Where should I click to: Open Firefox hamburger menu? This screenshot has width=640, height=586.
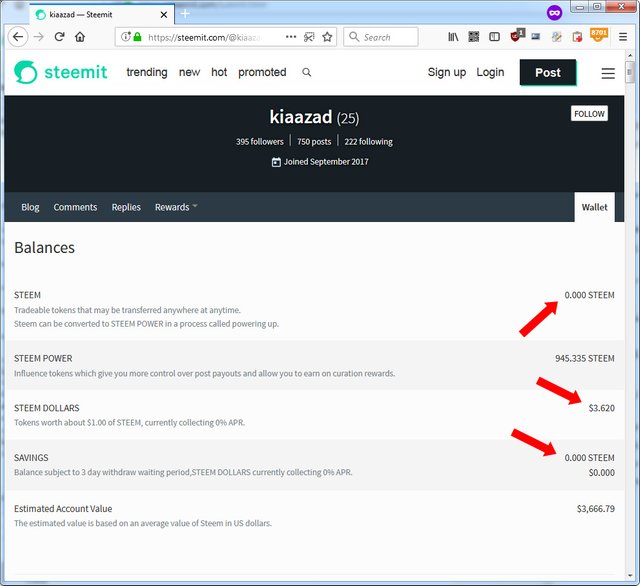(623, 37)
